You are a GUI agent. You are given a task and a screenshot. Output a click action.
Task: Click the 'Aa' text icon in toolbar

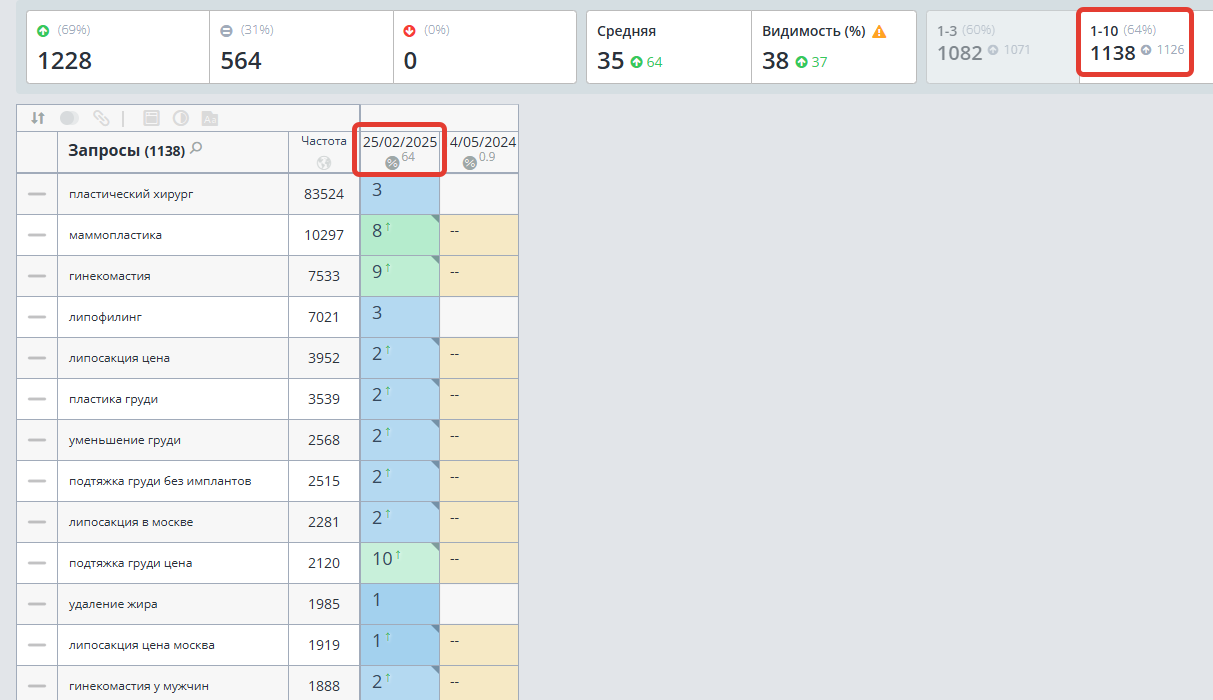pyautogui.click(x=210, y=118)
